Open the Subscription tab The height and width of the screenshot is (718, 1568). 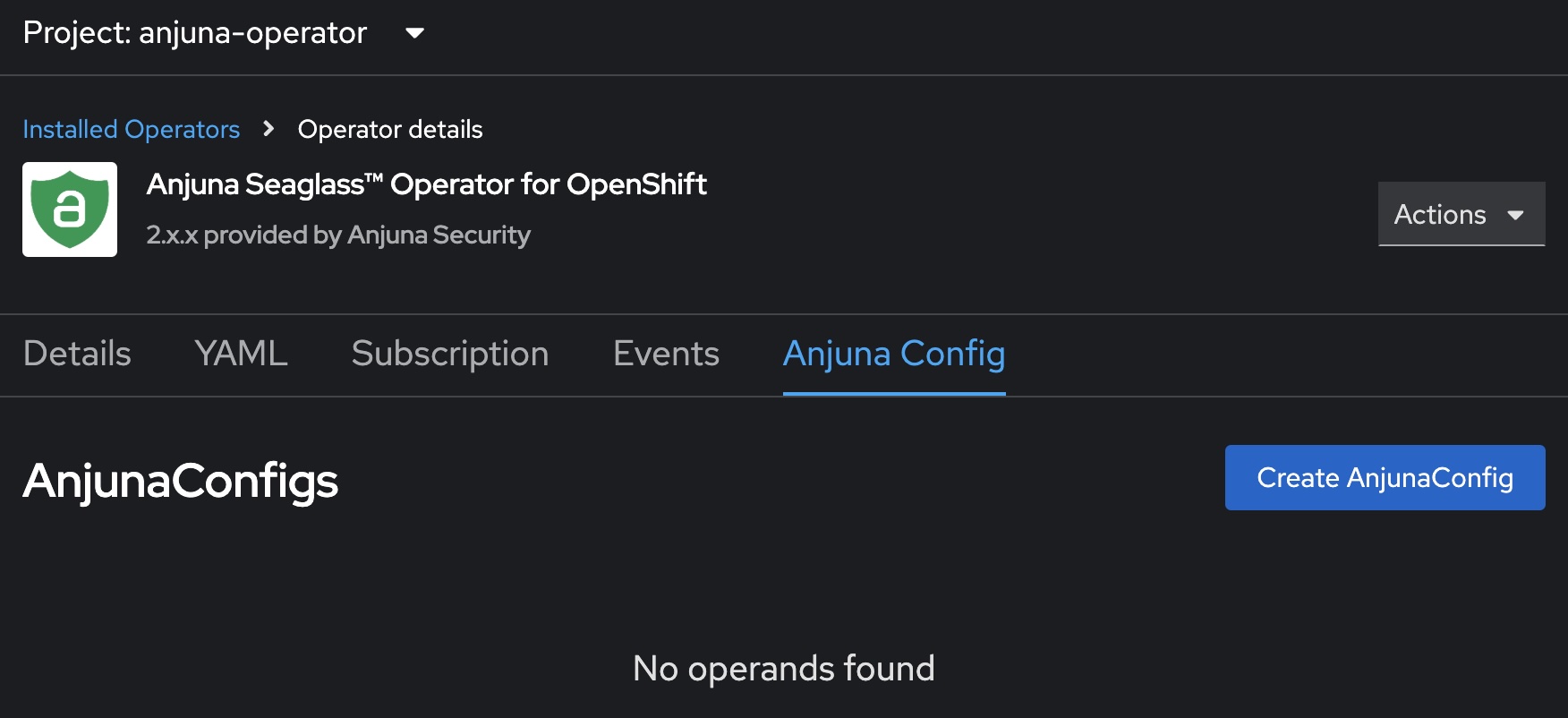pyautogui.click(x=450, y=355)
